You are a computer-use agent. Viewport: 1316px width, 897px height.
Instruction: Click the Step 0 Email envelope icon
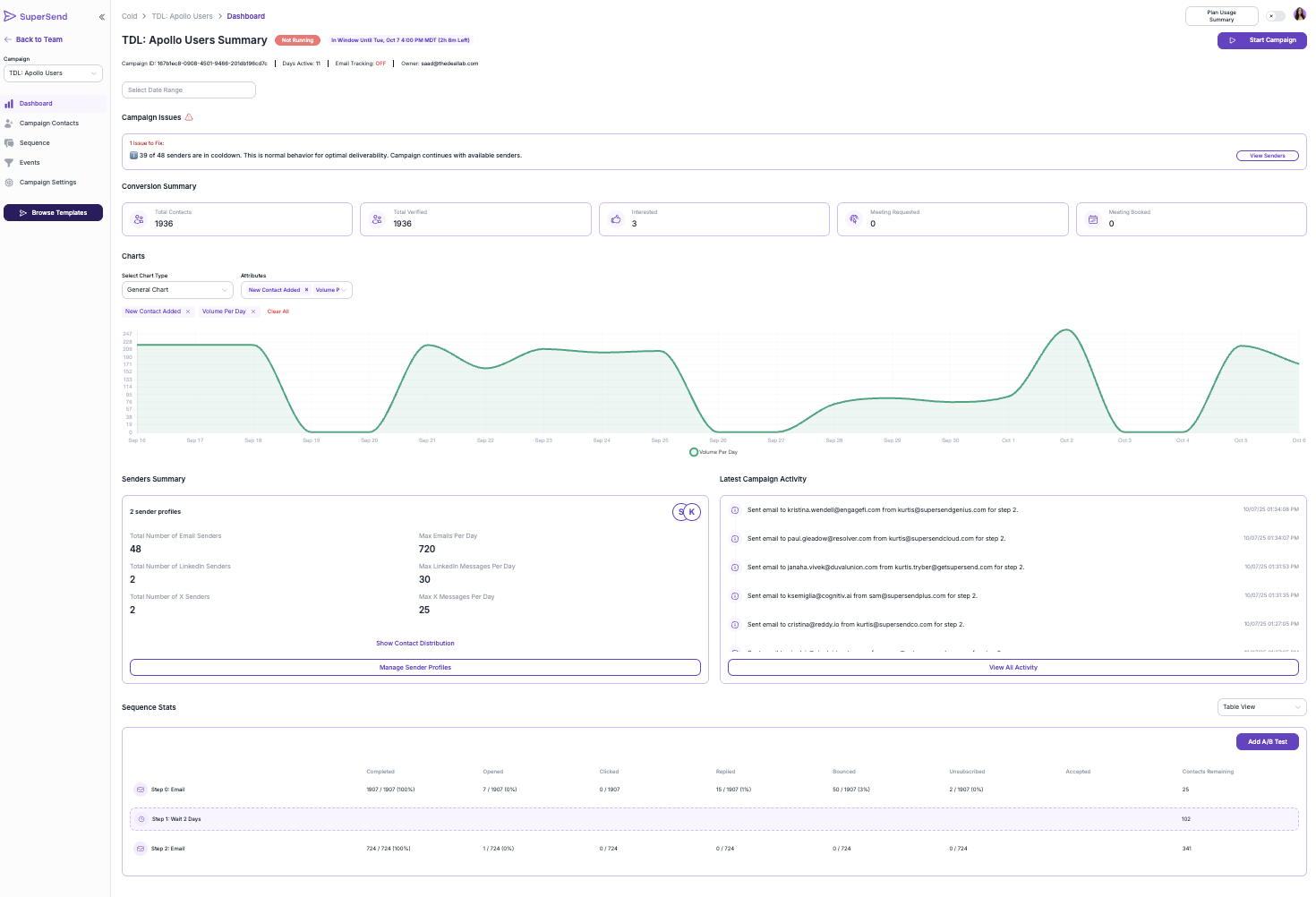coord(140,790)
